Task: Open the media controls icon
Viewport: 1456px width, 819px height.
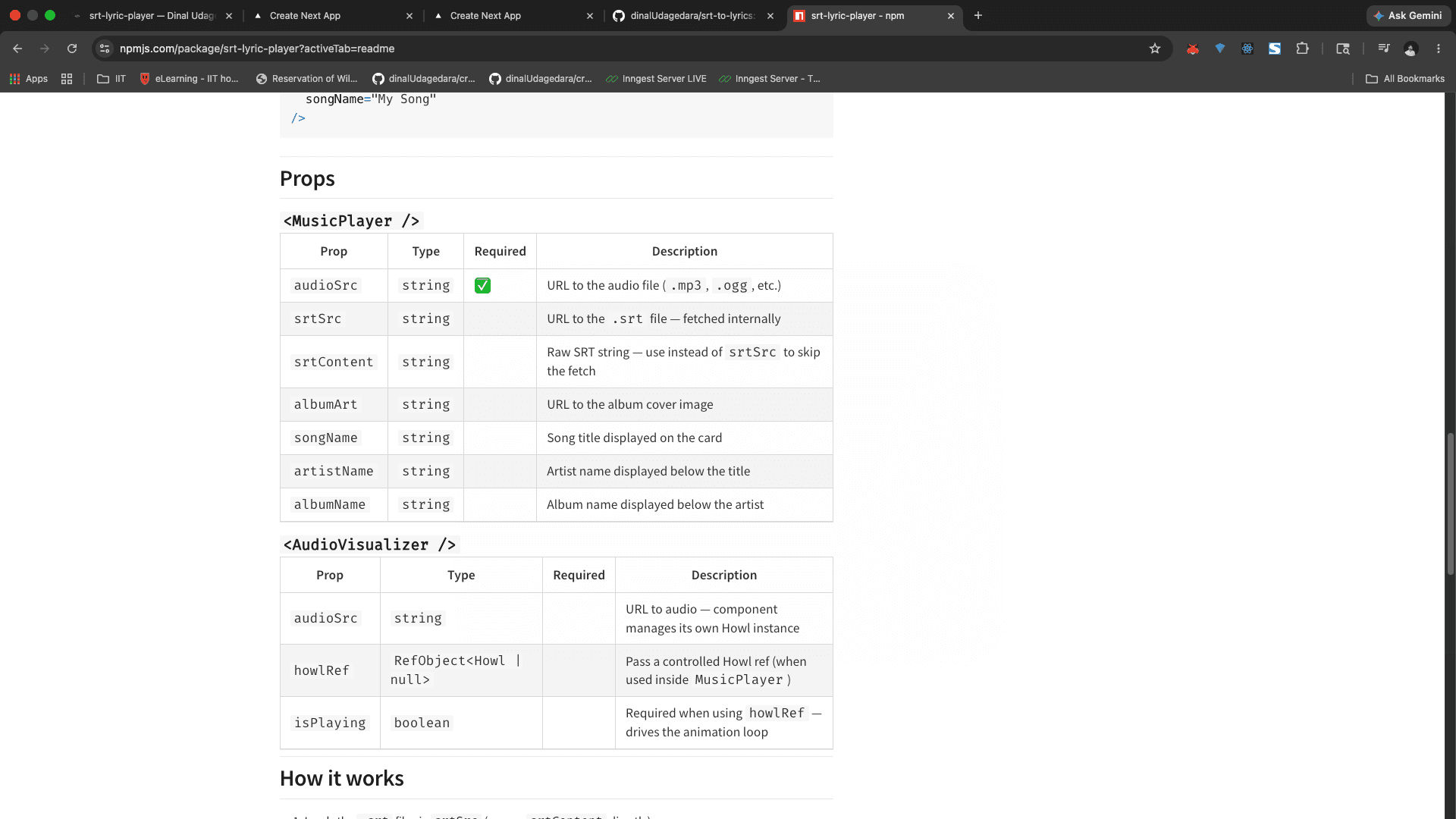Action: pos(1384,49)
